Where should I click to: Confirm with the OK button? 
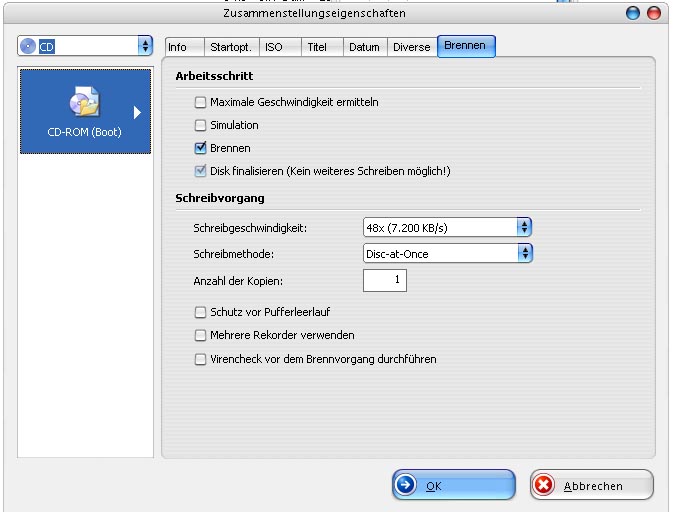[453, 485]
